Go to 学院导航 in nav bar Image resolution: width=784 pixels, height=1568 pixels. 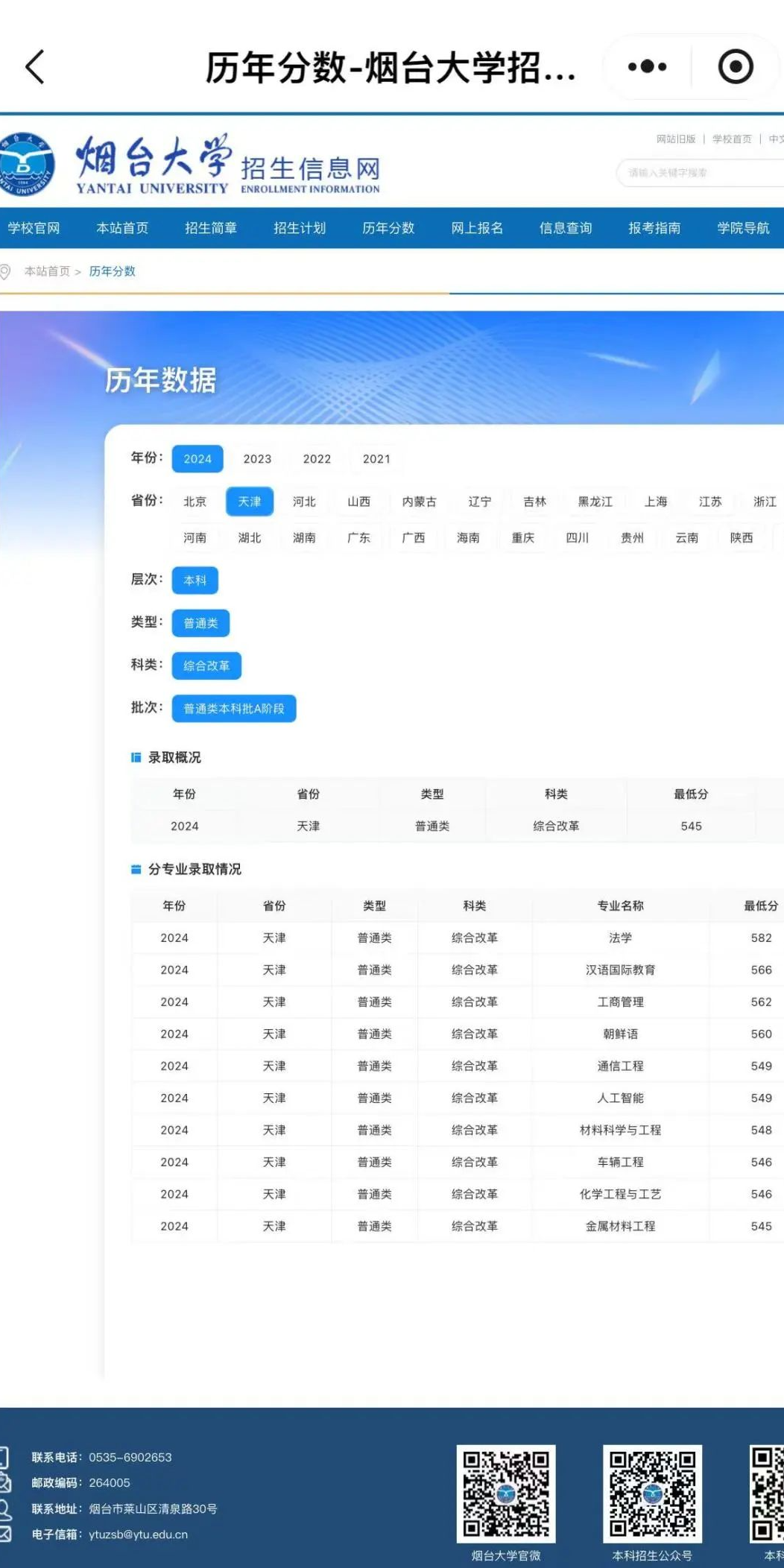tap(743, 228)
